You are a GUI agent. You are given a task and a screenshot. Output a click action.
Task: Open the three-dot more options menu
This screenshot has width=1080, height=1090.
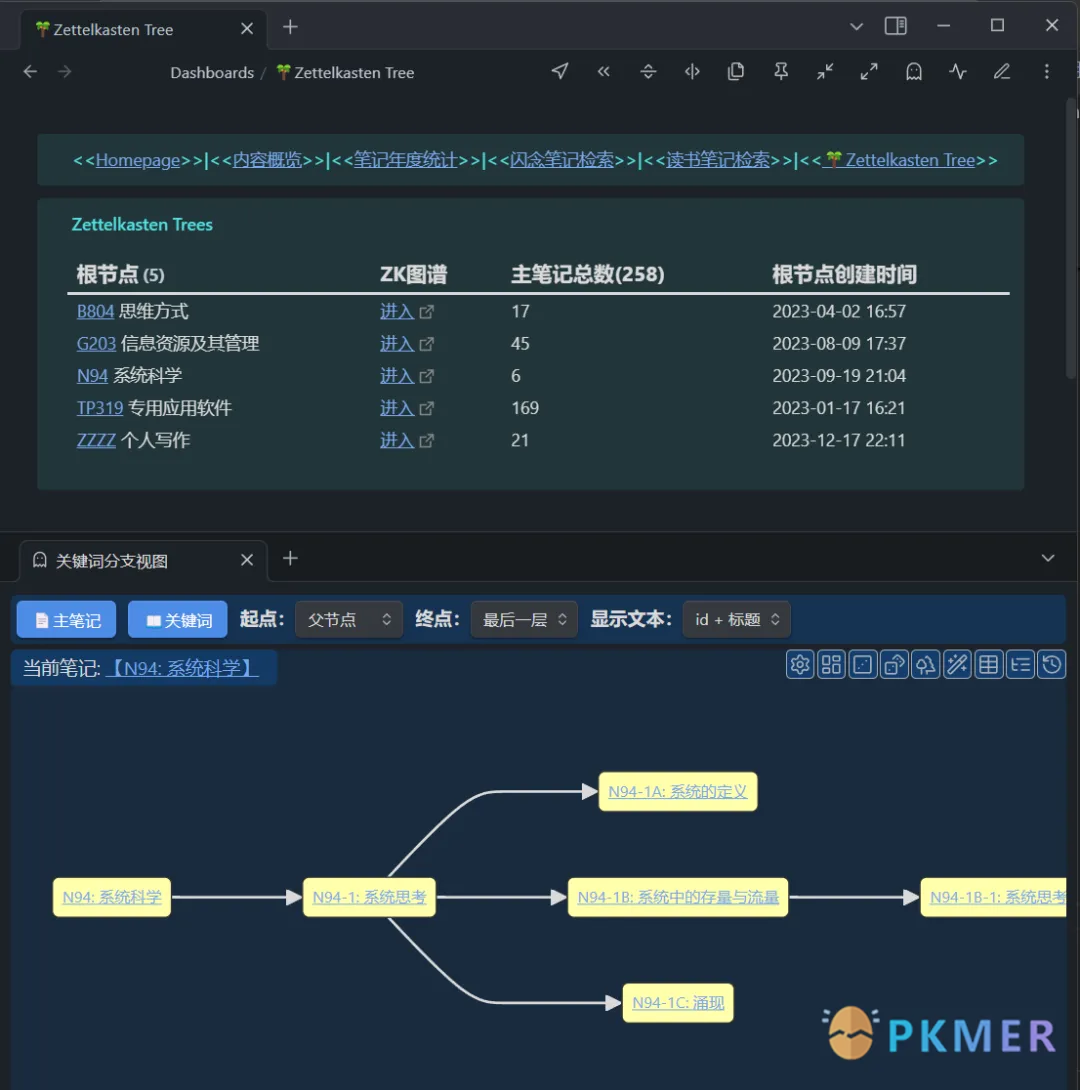pyautogui.click(x=1046, y=71)
